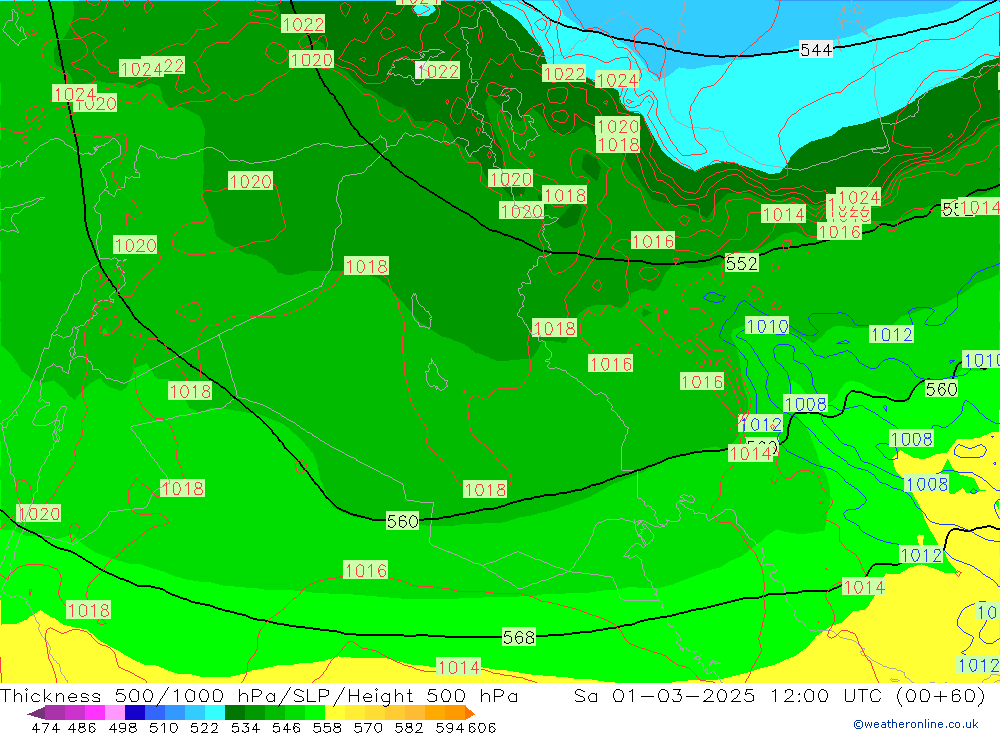This screenshot has height=733, width=1000.
Task: Click the 552 height contour label
Action: 741,263
